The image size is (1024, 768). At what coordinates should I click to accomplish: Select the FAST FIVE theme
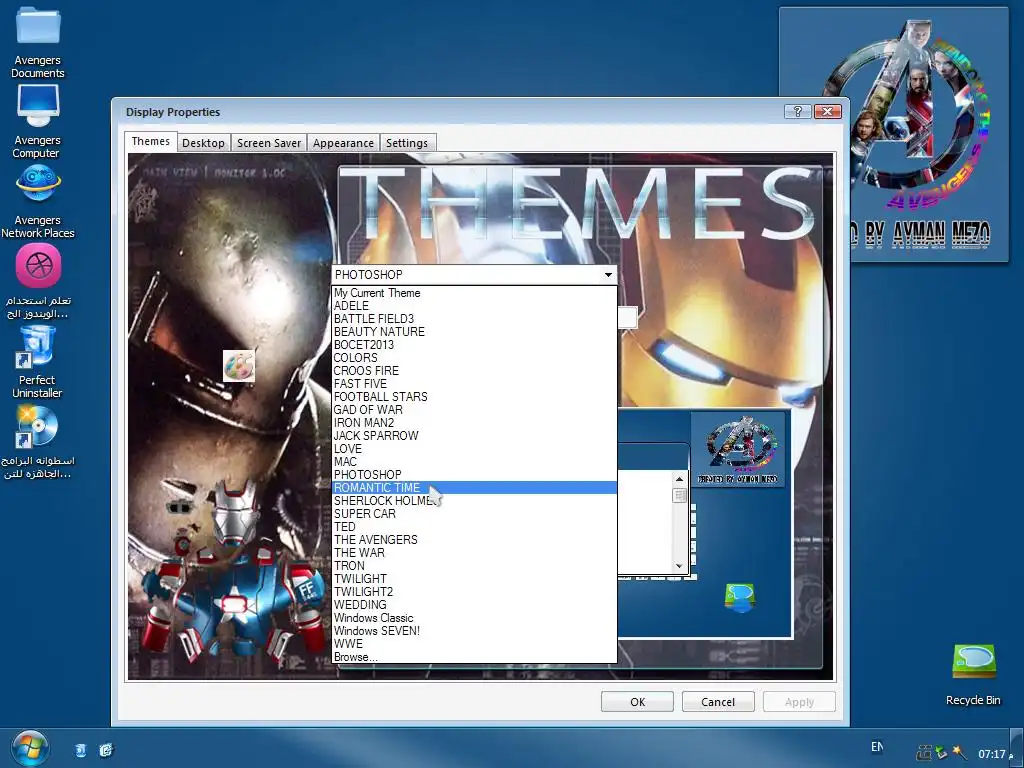pos(474,383)
